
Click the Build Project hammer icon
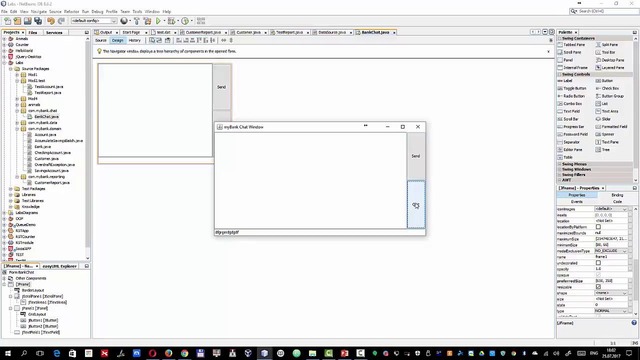137,21
